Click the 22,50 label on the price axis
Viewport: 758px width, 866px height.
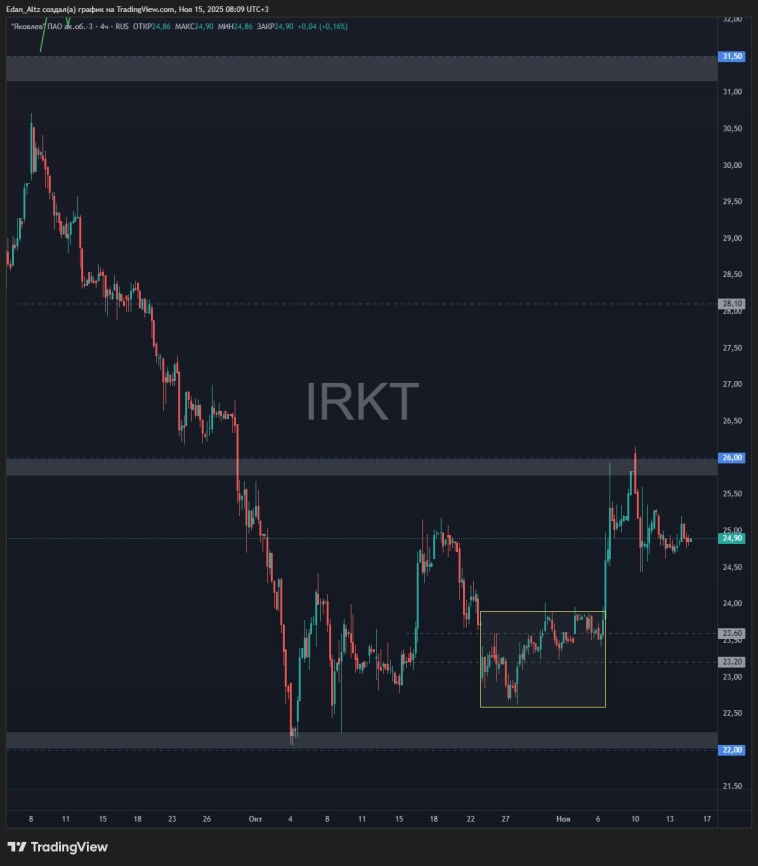point(732,712)
